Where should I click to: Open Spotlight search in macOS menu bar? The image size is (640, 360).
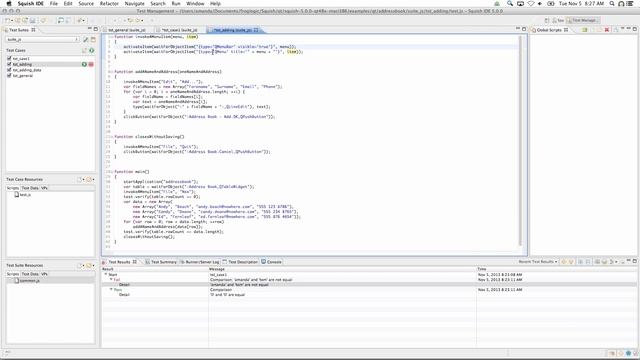tap(612, 3)
